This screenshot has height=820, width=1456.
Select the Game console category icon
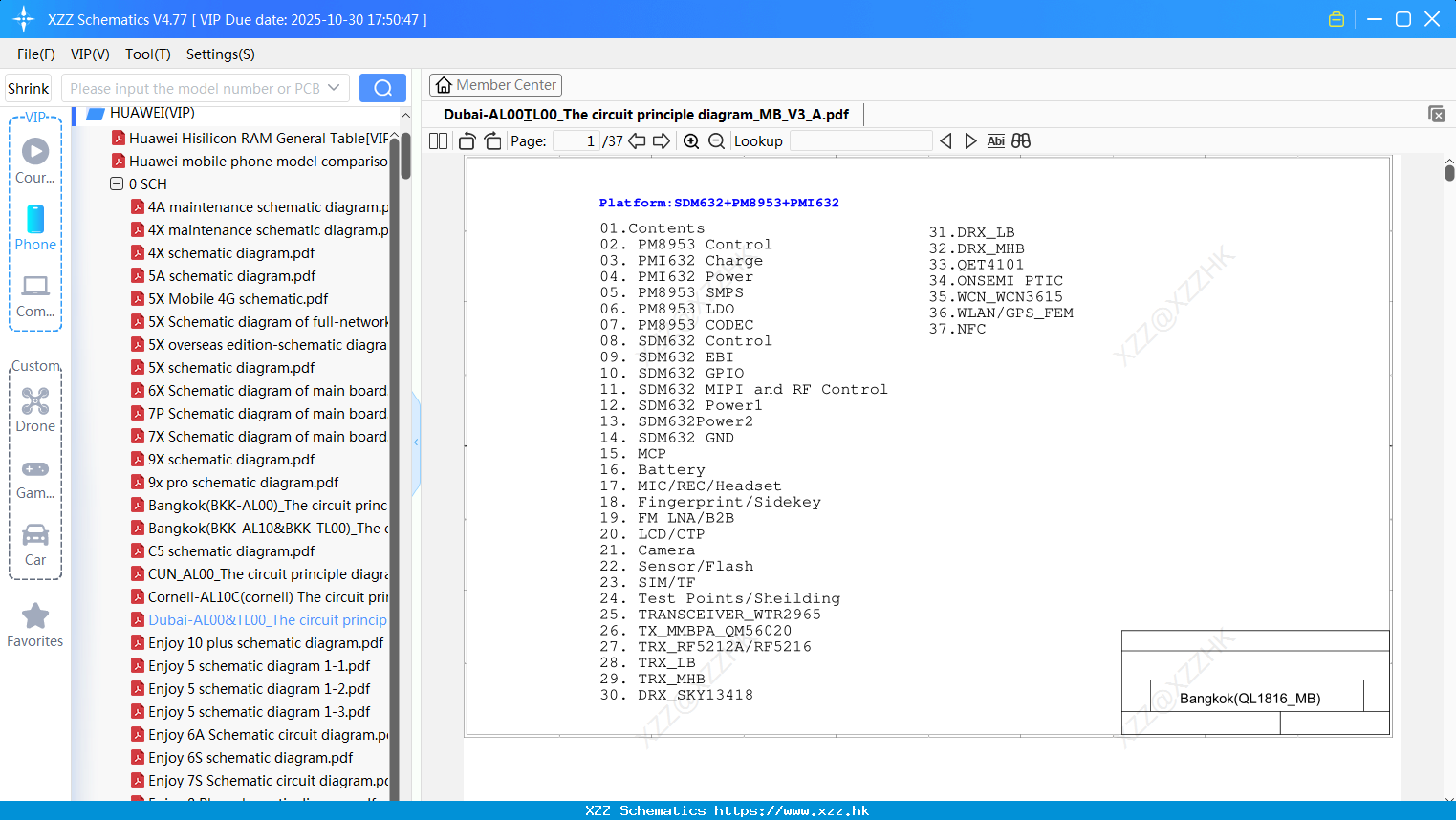35,478
